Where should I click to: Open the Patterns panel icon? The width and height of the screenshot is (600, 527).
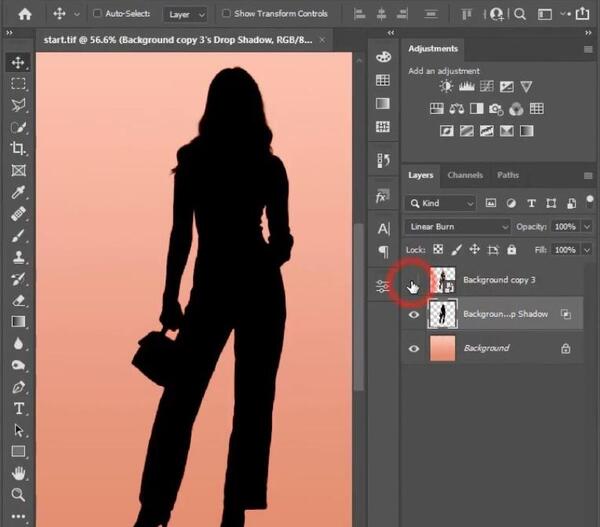point(383,126)
